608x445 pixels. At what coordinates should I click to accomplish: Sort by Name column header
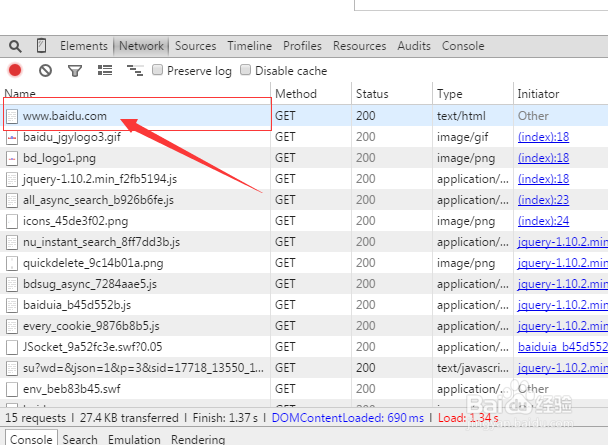point(135,93)
